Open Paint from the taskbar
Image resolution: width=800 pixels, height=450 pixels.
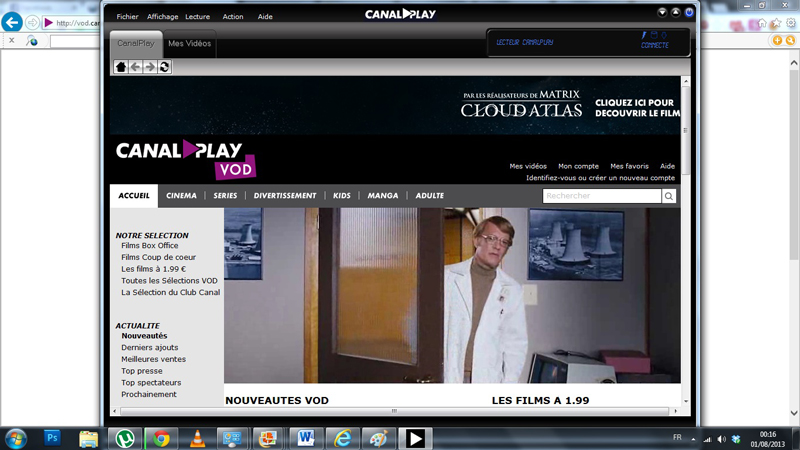tap(379, 438)
